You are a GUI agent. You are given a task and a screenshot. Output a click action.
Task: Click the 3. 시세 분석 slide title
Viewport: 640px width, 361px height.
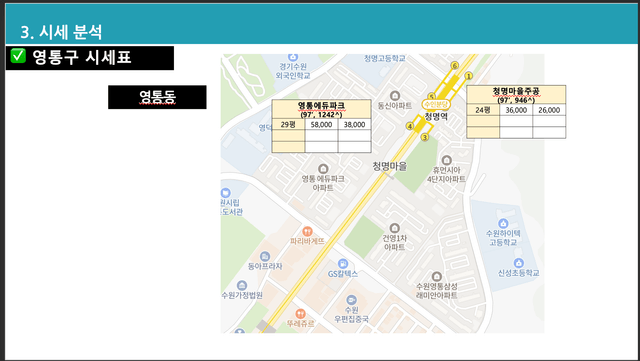(x=61, y=32)
